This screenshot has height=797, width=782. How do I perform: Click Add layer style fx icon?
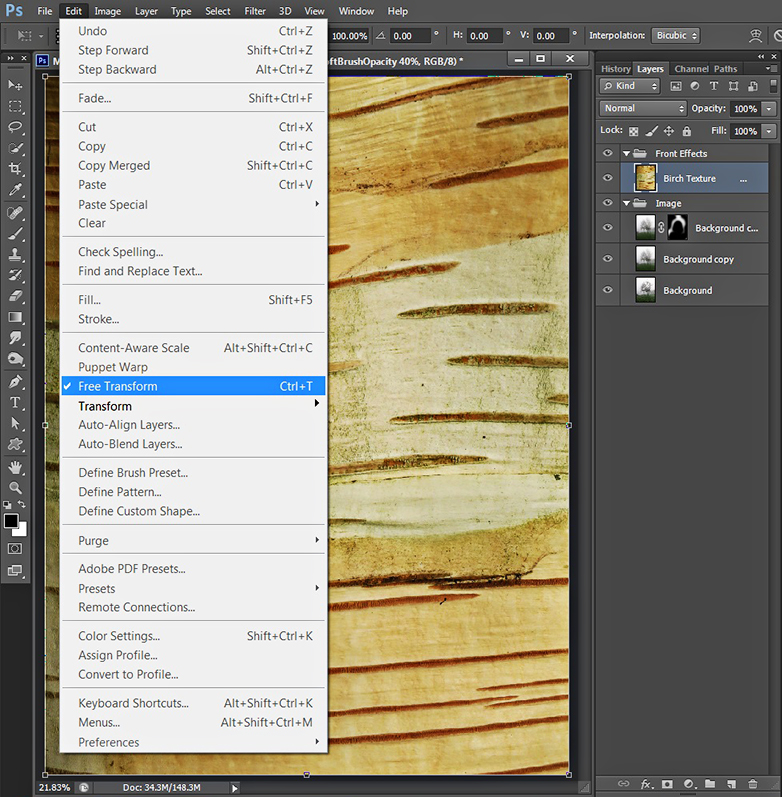click(646, 784)
